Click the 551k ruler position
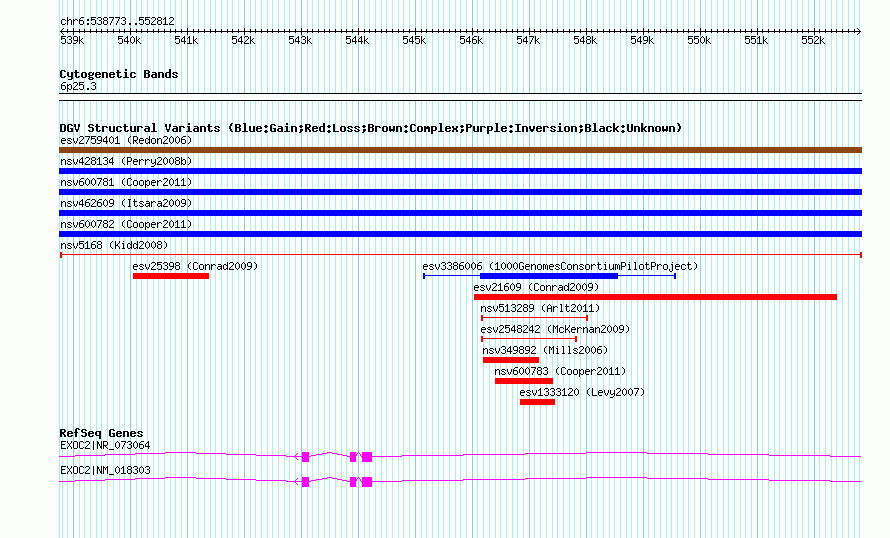 (756, 40)
